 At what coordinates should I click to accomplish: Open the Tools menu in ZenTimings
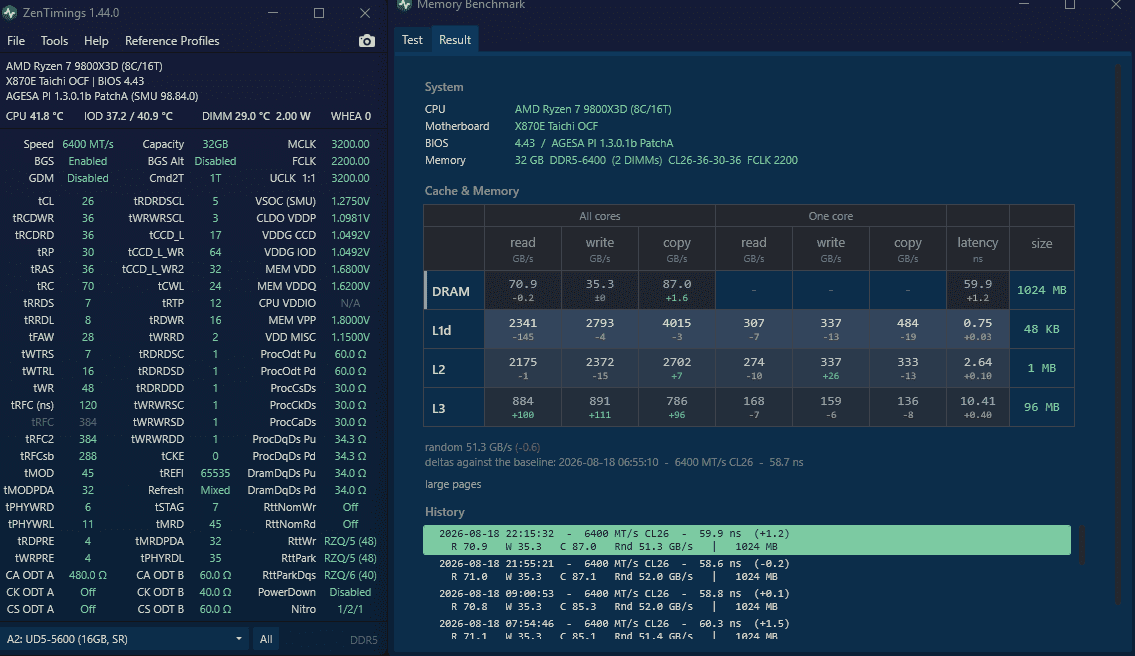pyautogui.click(x=54, y=41)
